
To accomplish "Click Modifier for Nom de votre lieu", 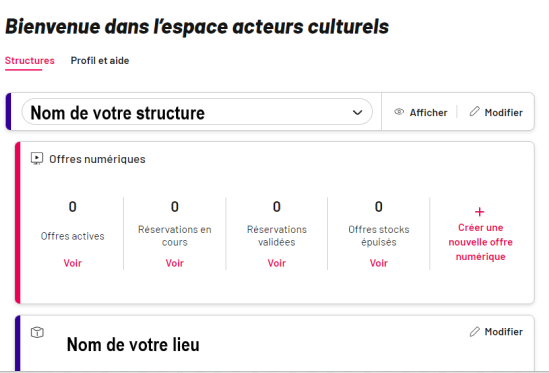I will pyautogui.click(x=503, y=332).
